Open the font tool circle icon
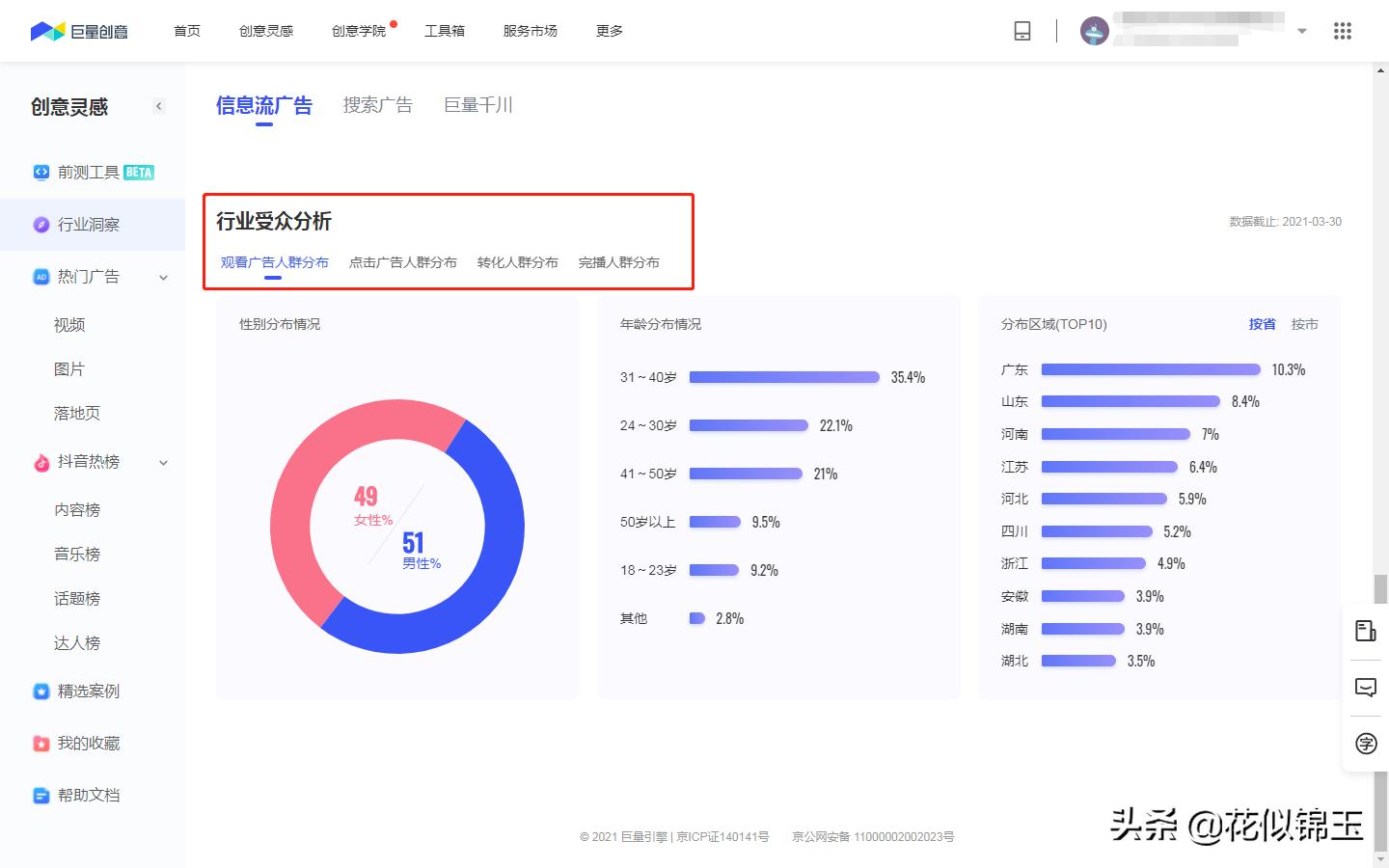 (1365, 744)
